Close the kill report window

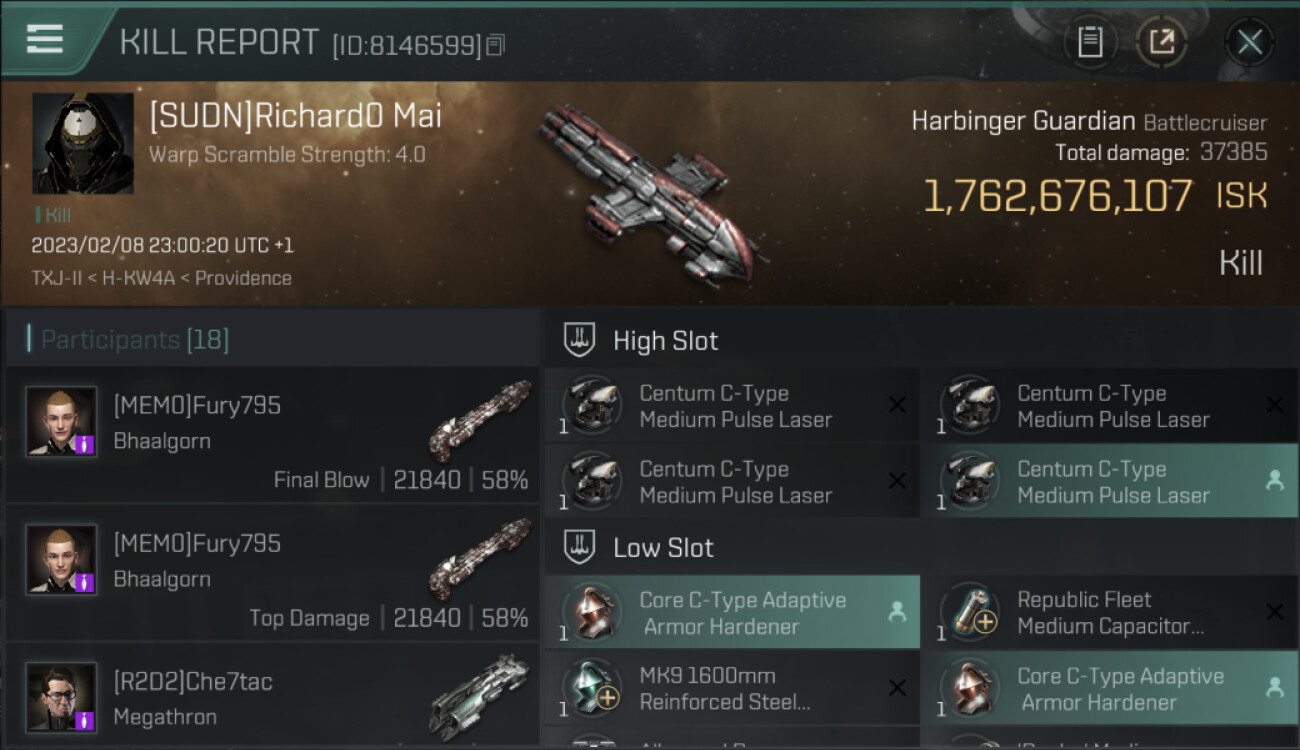pyautogui.click(x=1249, y=42)
